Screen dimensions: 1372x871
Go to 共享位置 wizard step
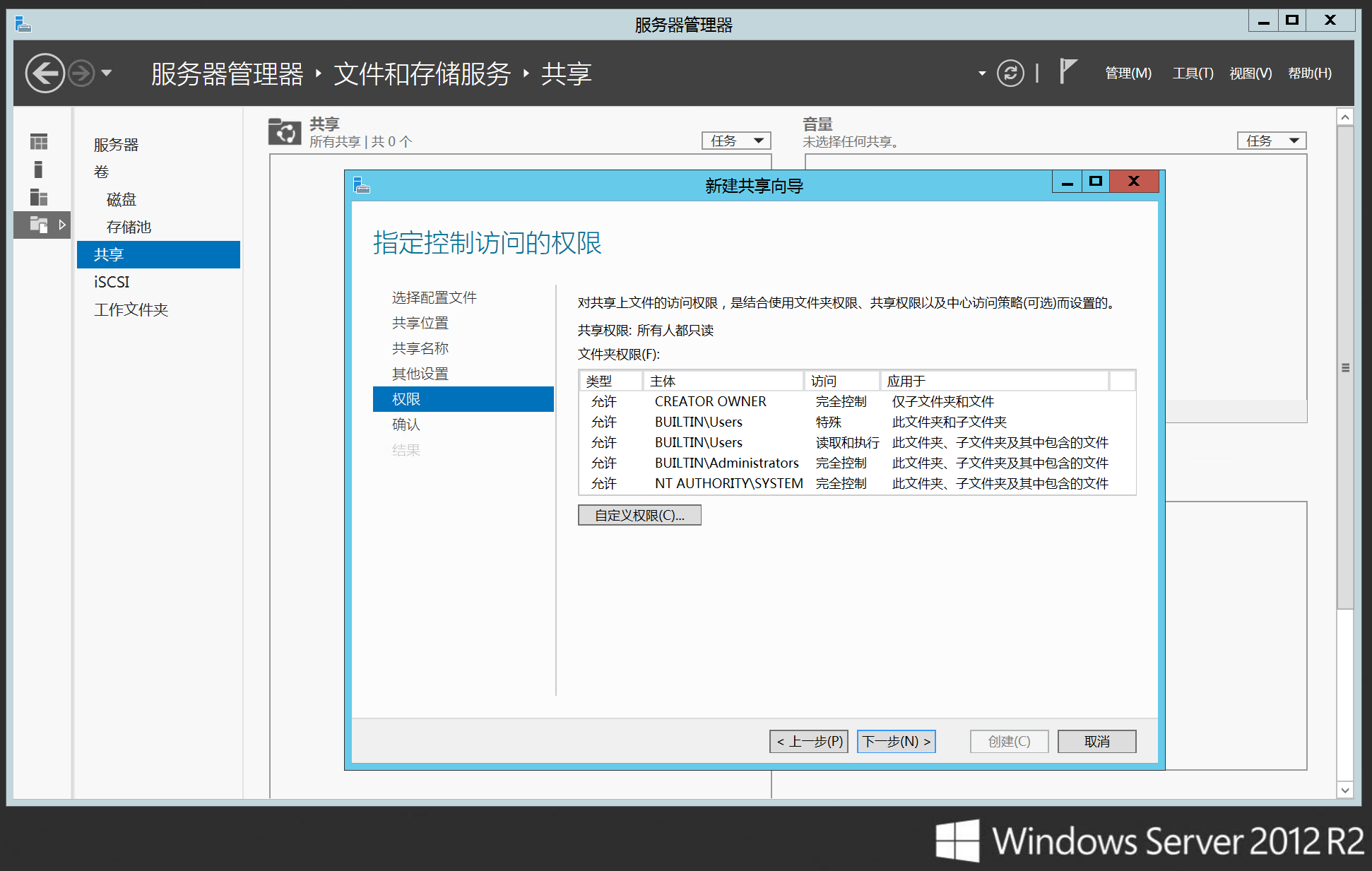[x=420, y=323]
